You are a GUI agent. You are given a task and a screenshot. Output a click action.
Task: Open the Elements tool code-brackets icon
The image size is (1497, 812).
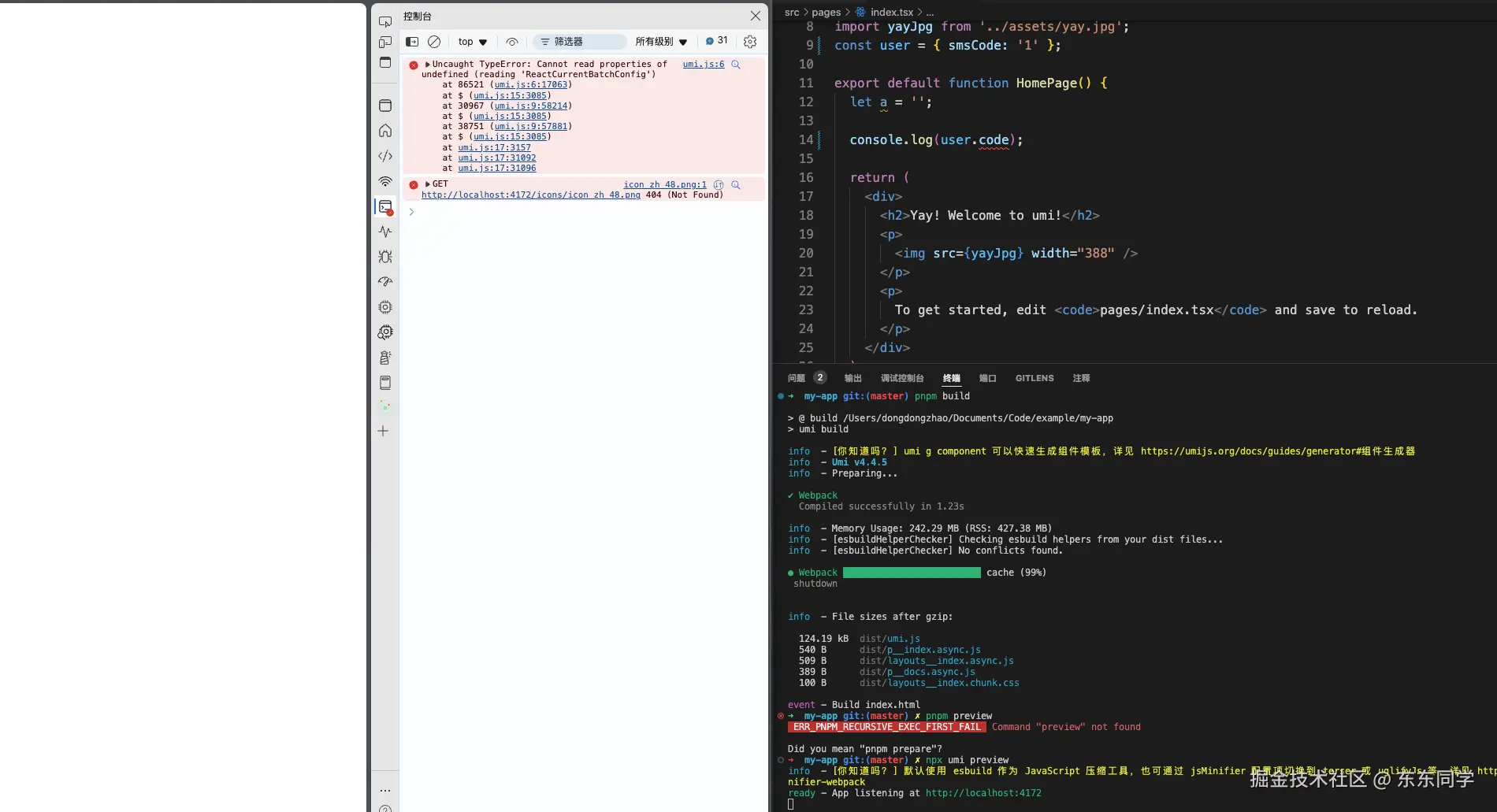(385, 156)
